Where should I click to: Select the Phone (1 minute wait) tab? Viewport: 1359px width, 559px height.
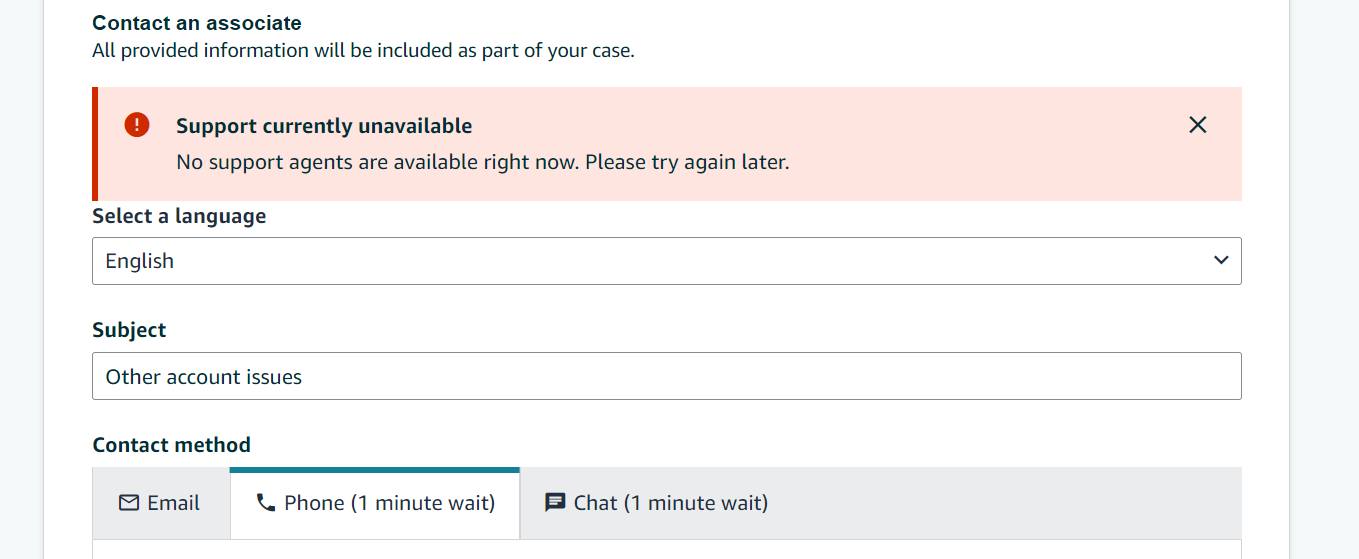(x=375, y=503)
